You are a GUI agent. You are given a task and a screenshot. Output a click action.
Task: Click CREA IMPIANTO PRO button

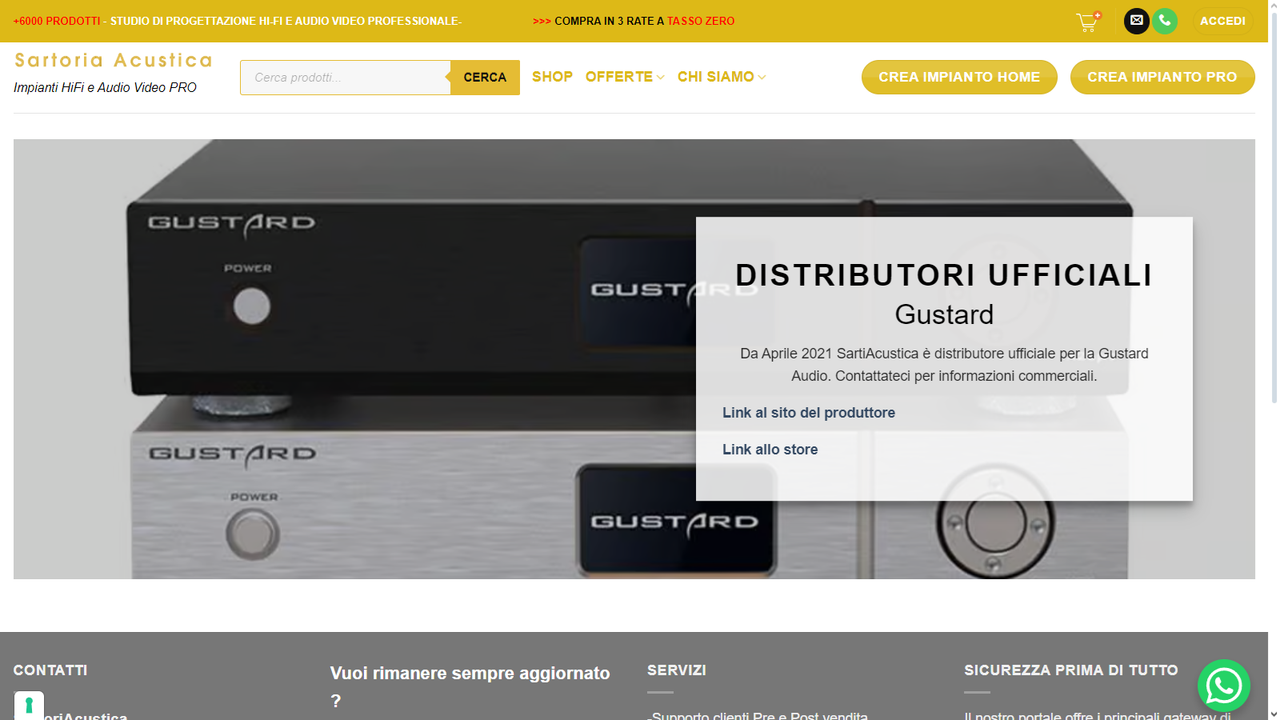pos(1162,77)
